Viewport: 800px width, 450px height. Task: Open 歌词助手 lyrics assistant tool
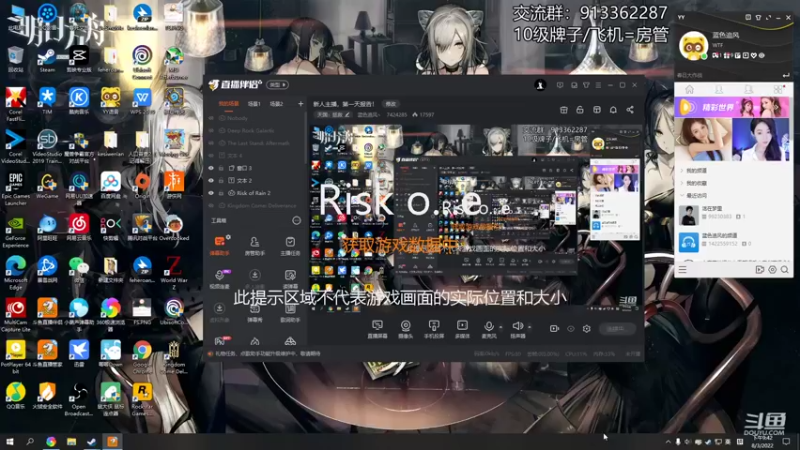click(x=290, y=313)
